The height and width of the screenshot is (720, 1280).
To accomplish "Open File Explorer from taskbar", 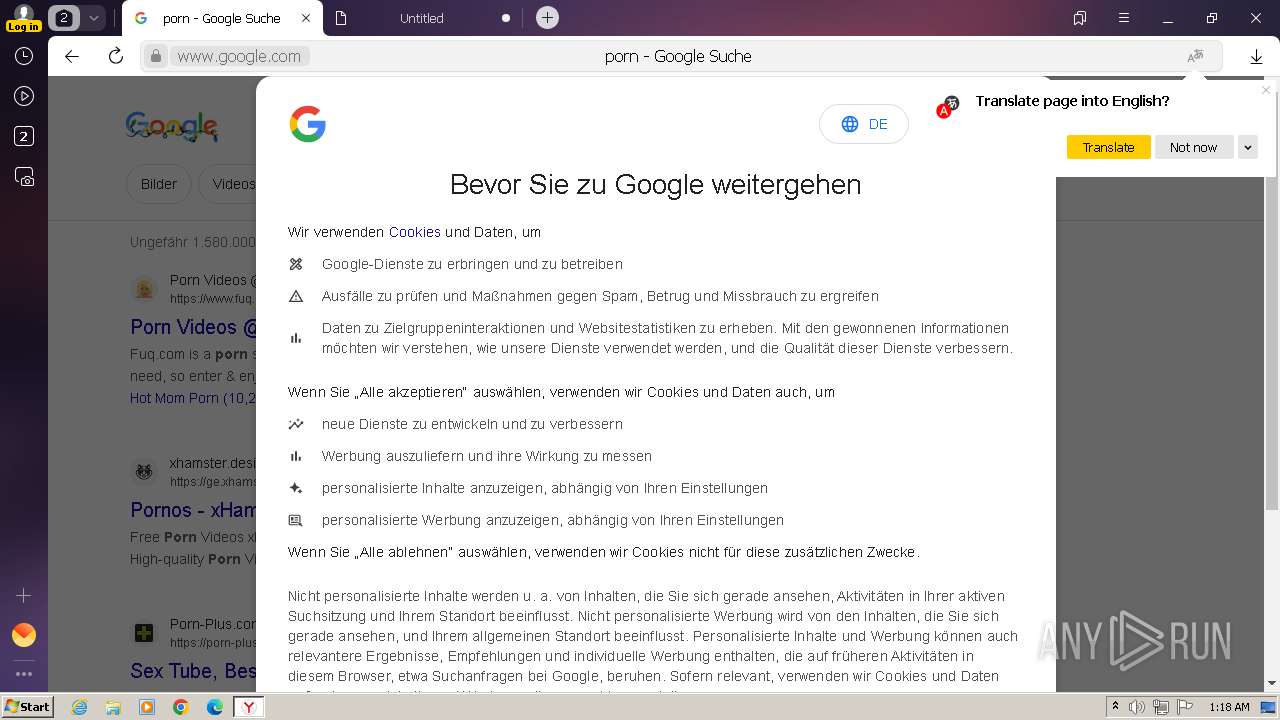I will click(113, 707).
